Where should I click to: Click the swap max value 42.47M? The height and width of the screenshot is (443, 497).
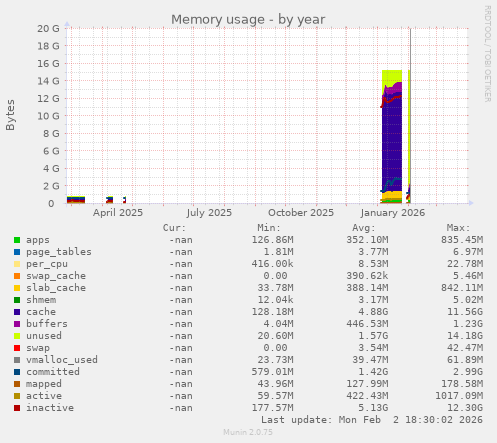coord(465,348)
